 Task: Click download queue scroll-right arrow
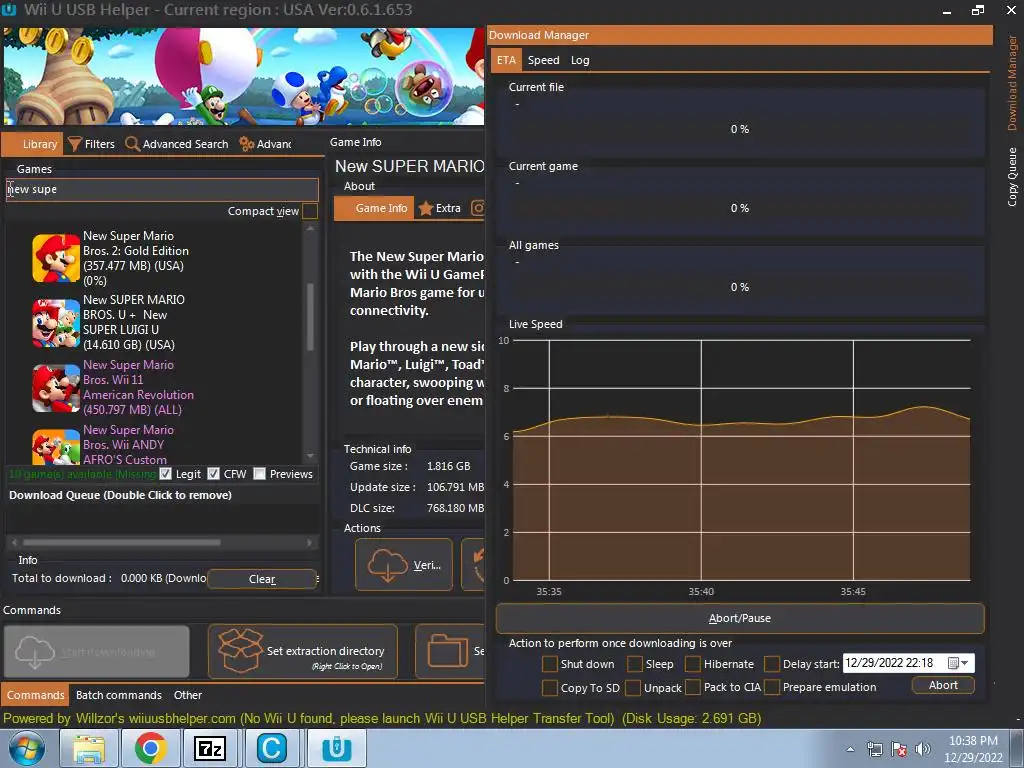point(310,542)
